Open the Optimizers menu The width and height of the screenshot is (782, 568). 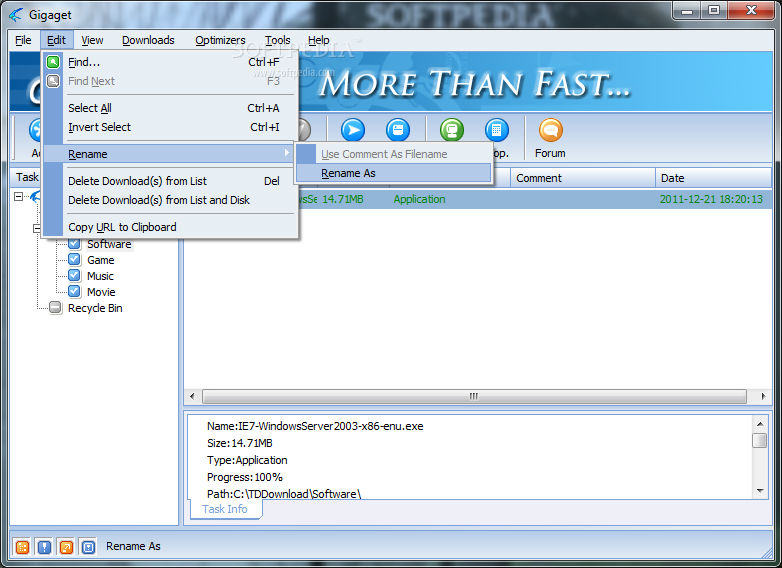click(220, 40)
